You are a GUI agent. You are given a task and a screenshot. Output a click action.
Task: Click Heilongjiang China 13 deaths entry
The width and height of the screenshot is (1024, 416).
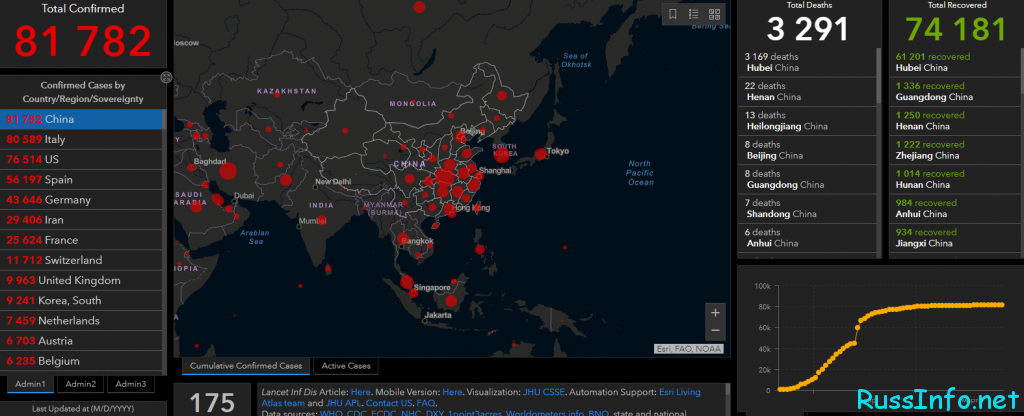coord(807,121)
